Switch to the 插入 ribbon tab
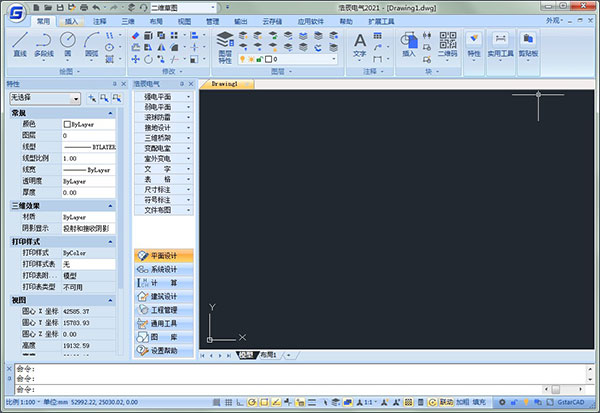The height and width of the screenshot is (413, 600). click(x=71, y=21)
